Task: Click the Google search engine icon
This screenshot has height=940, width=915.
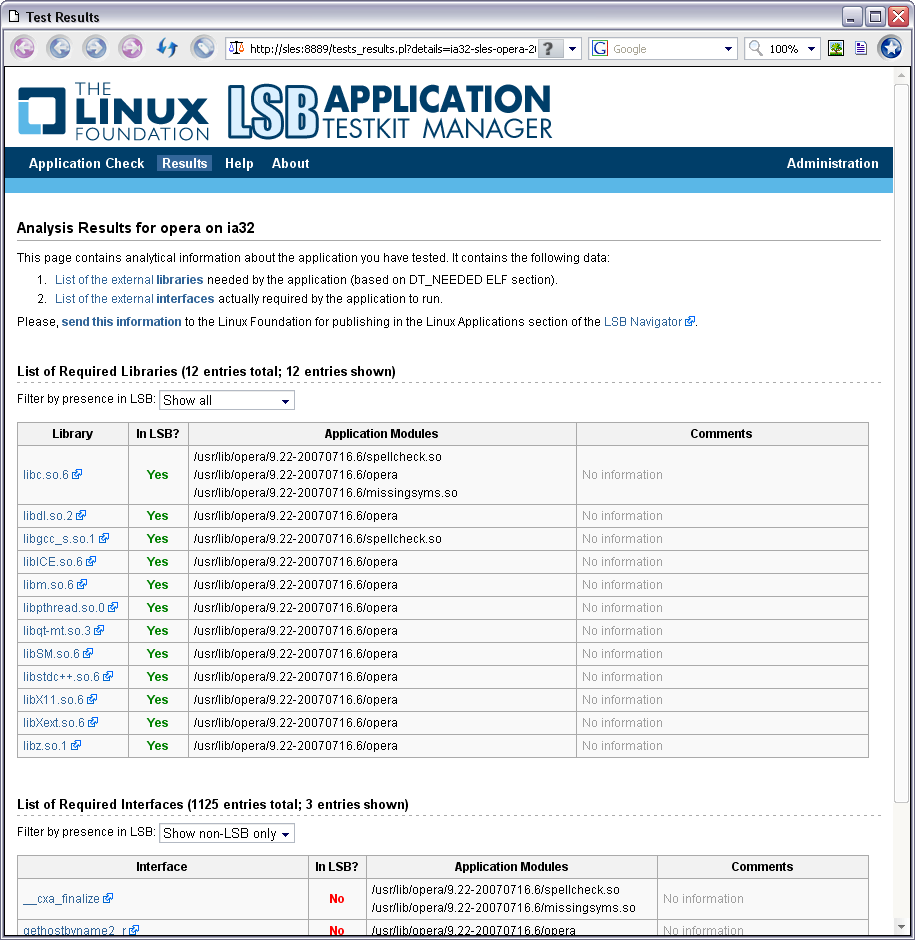Action: (600, 49)
